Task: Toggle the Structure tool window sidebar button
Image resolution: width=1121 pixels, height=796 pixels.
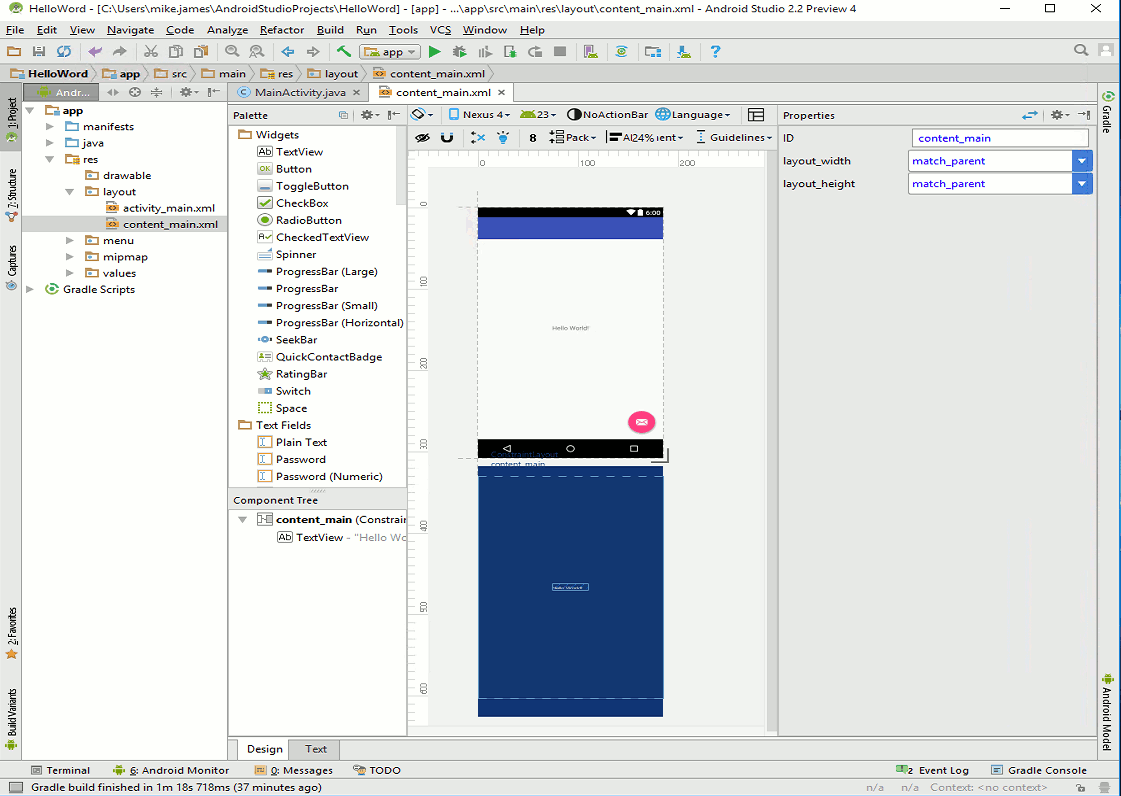Action: coord(11,195)
